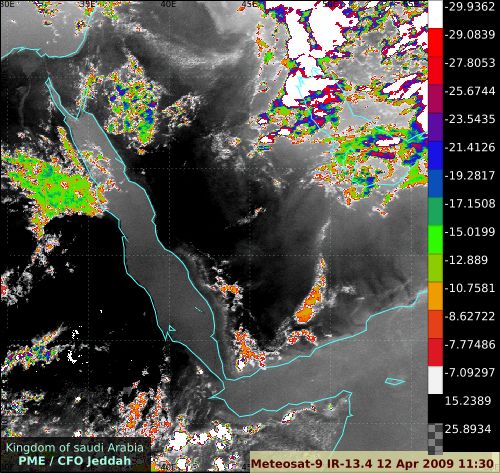Select the bright green -15.0199 swatch

point(435,240)
